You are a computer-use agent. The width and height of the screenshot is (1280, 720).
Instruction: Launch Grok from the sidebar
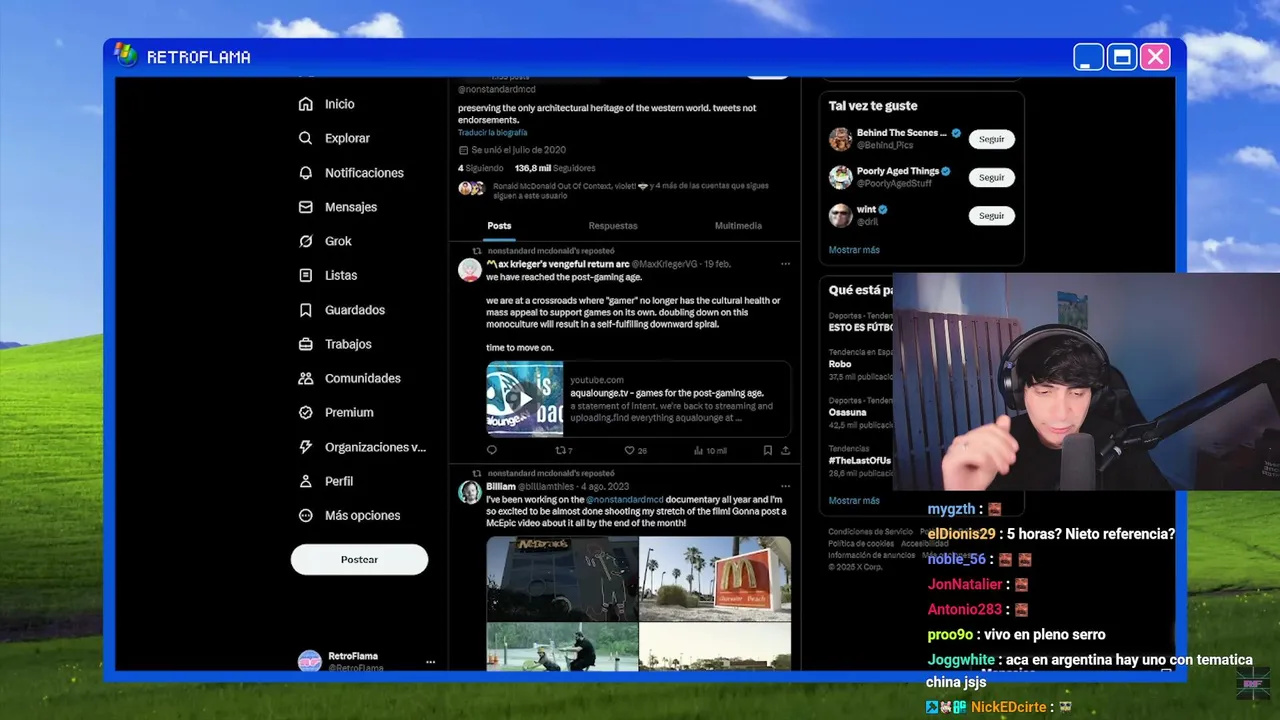pyautogui.click(x=325, y=241)
